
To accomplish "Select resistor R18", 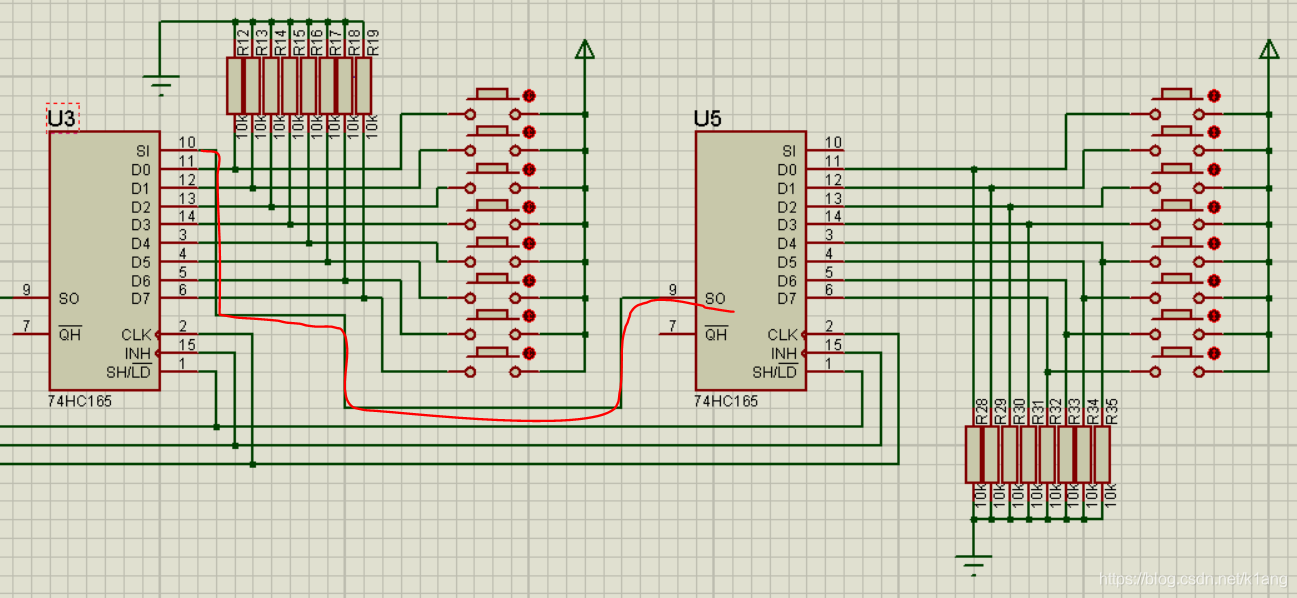I will click(x=345, y=85).
